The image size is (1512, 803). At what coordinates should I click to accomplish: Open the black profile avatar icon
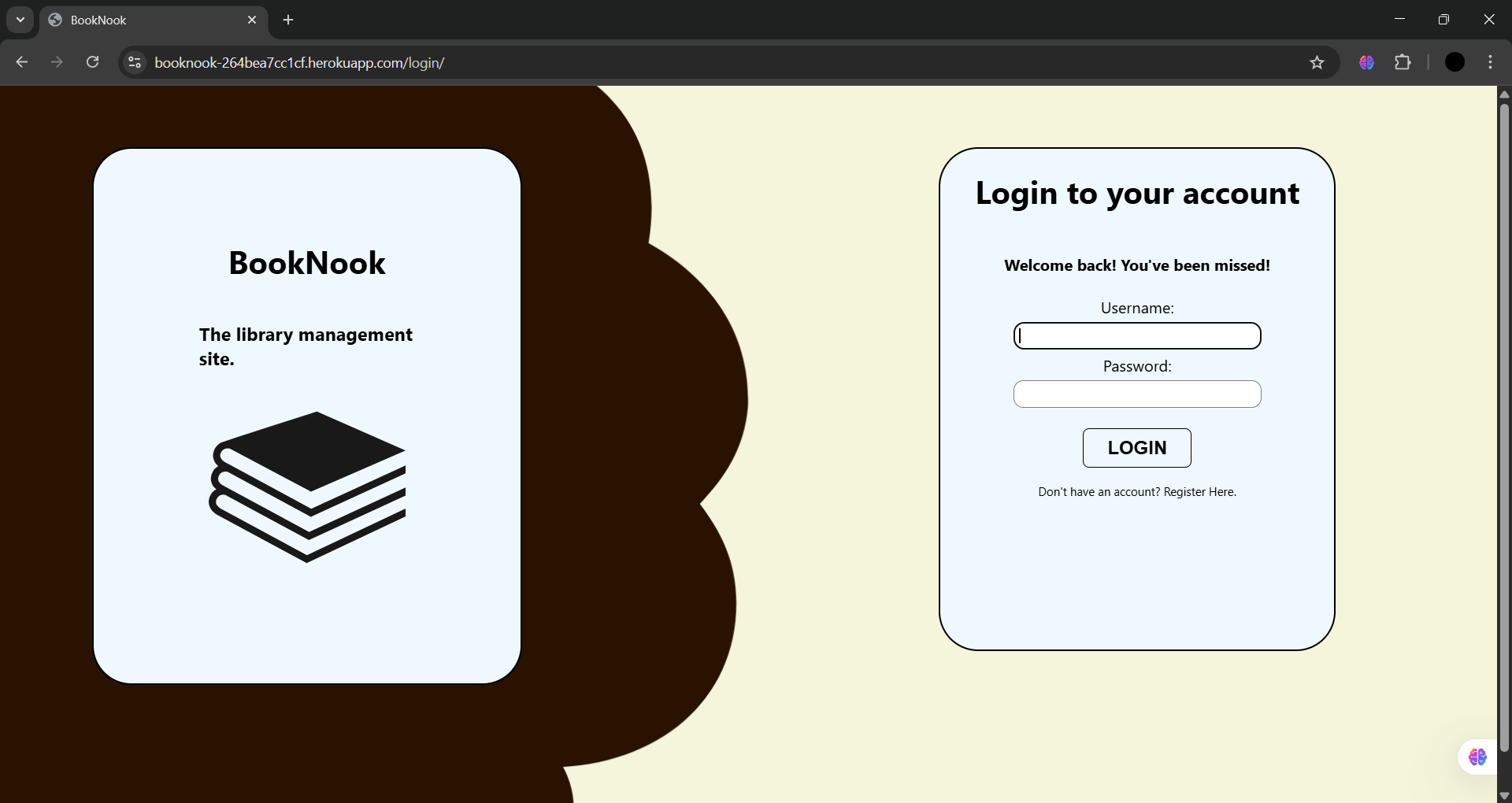point(1455,62)
